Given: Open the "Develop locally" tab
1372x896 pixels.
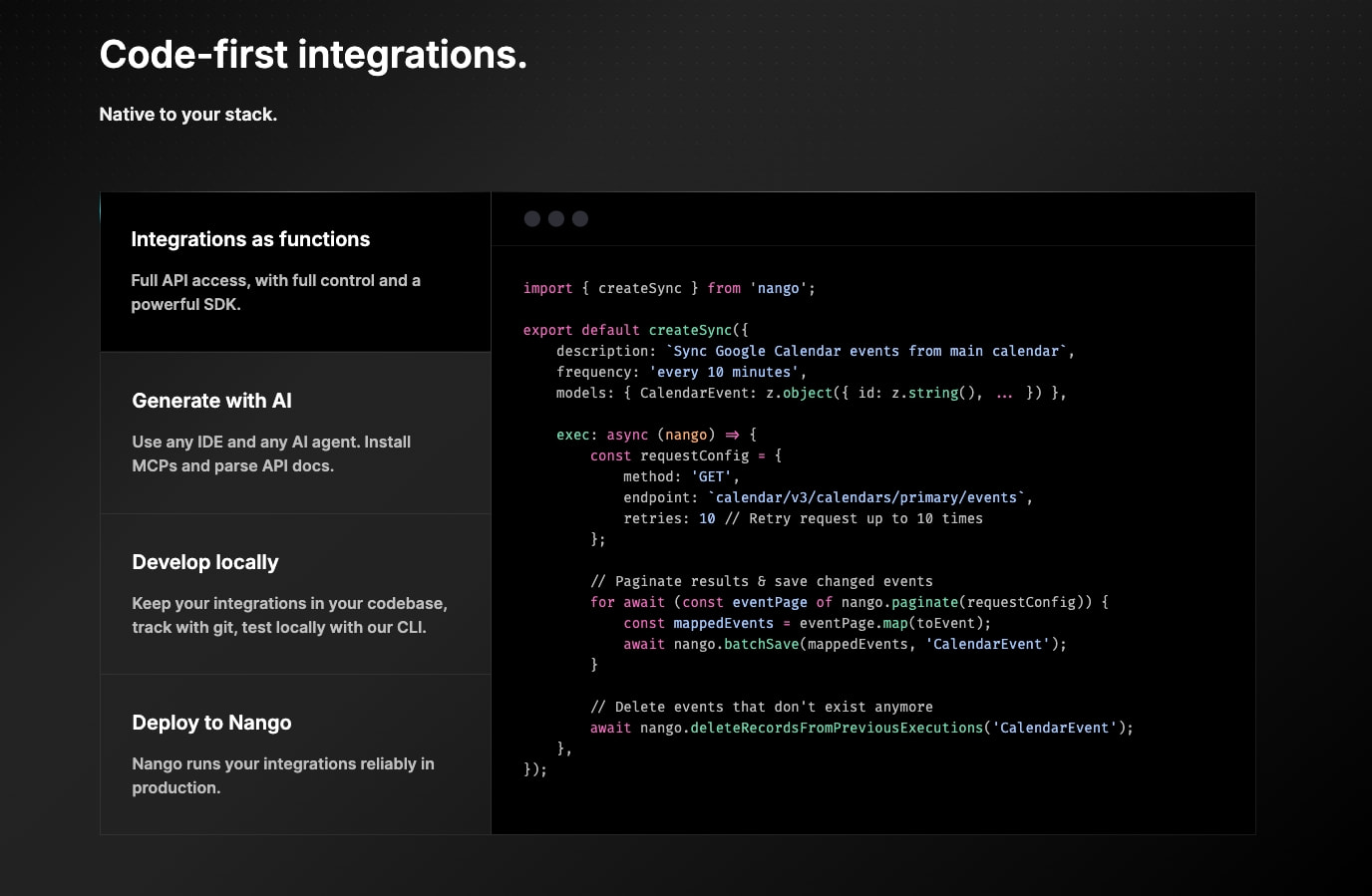Looking at the screenshot, I should coord(295,594).
